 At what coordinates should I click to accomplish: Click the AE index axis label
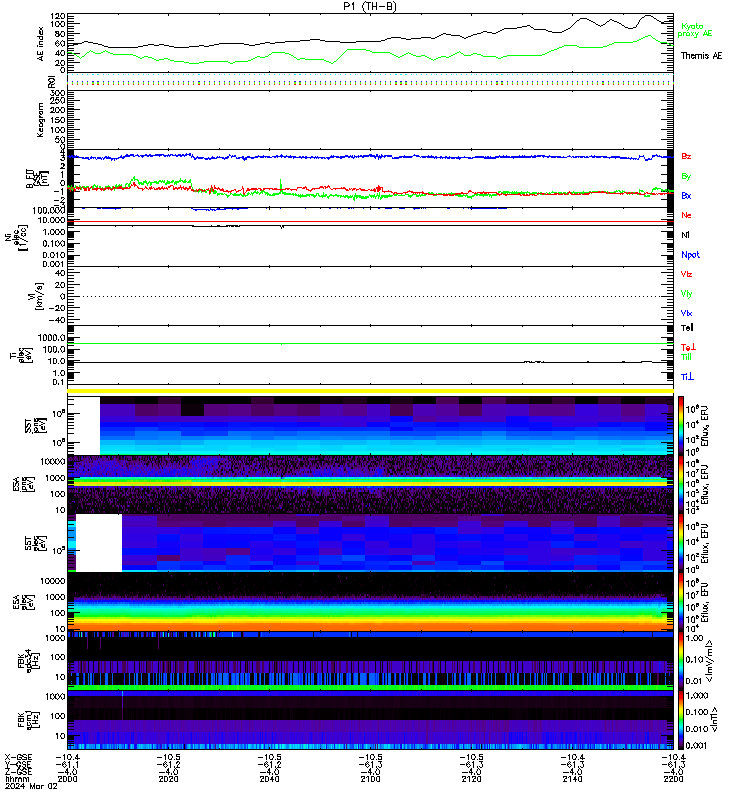click(41, 44)
